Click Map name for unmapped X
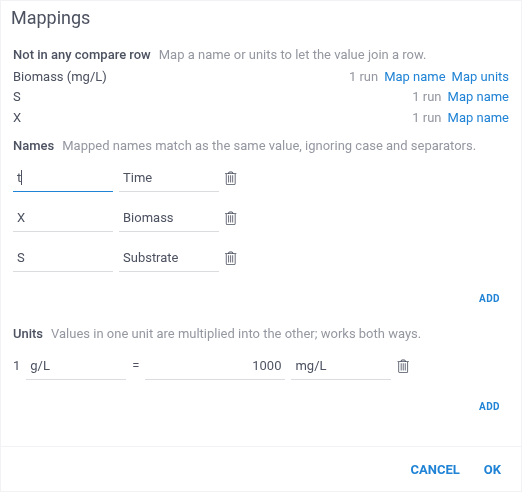 [478, 118]
